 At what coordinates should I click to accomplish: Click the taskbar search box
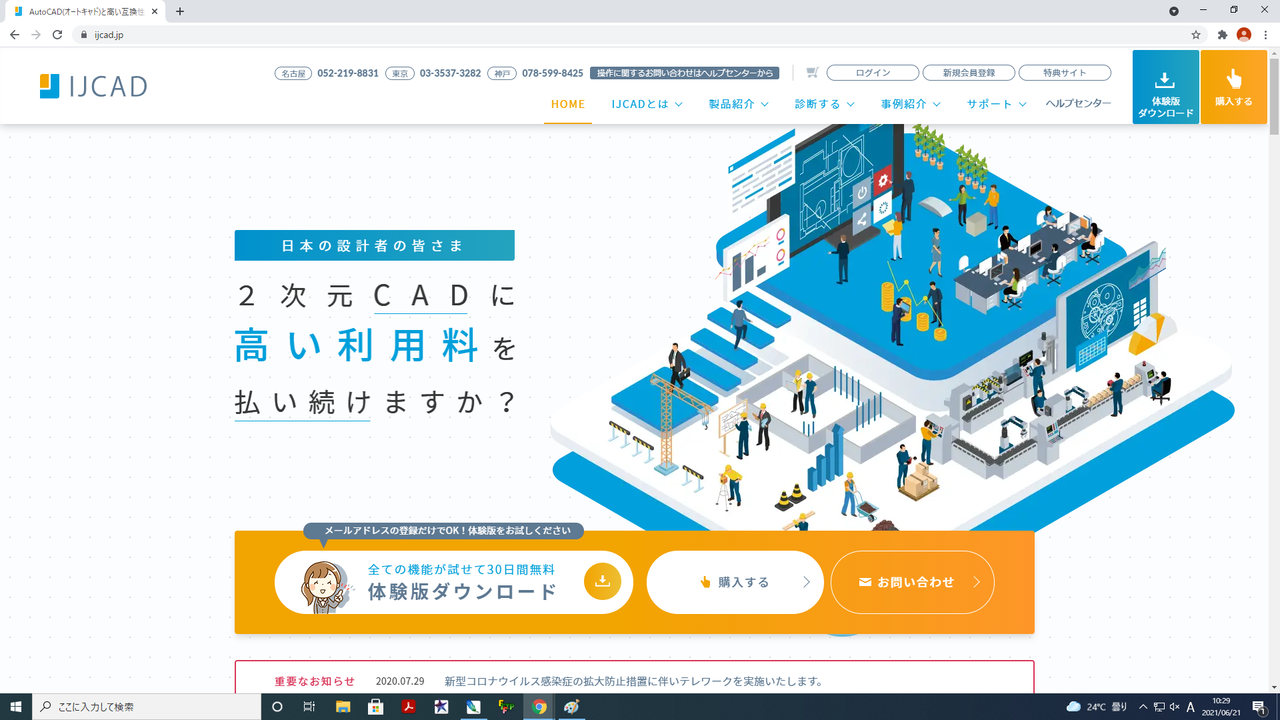(x=146, y=706)
